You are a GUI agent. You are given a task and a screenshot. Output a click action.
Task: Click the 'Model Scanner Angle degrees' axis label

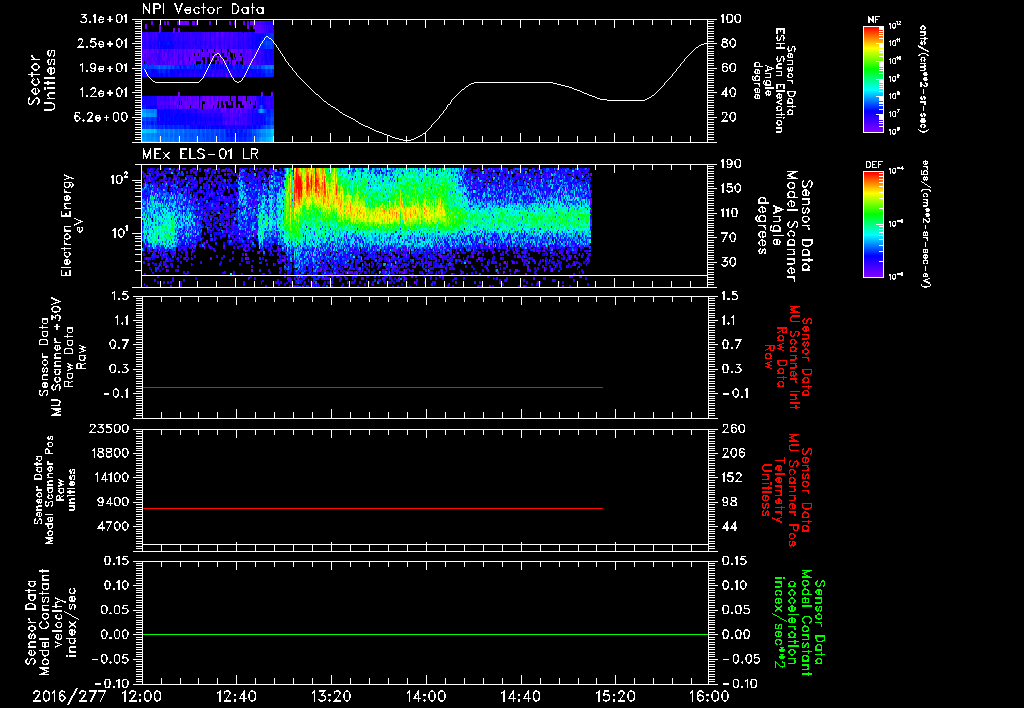(x=784, y=226)
